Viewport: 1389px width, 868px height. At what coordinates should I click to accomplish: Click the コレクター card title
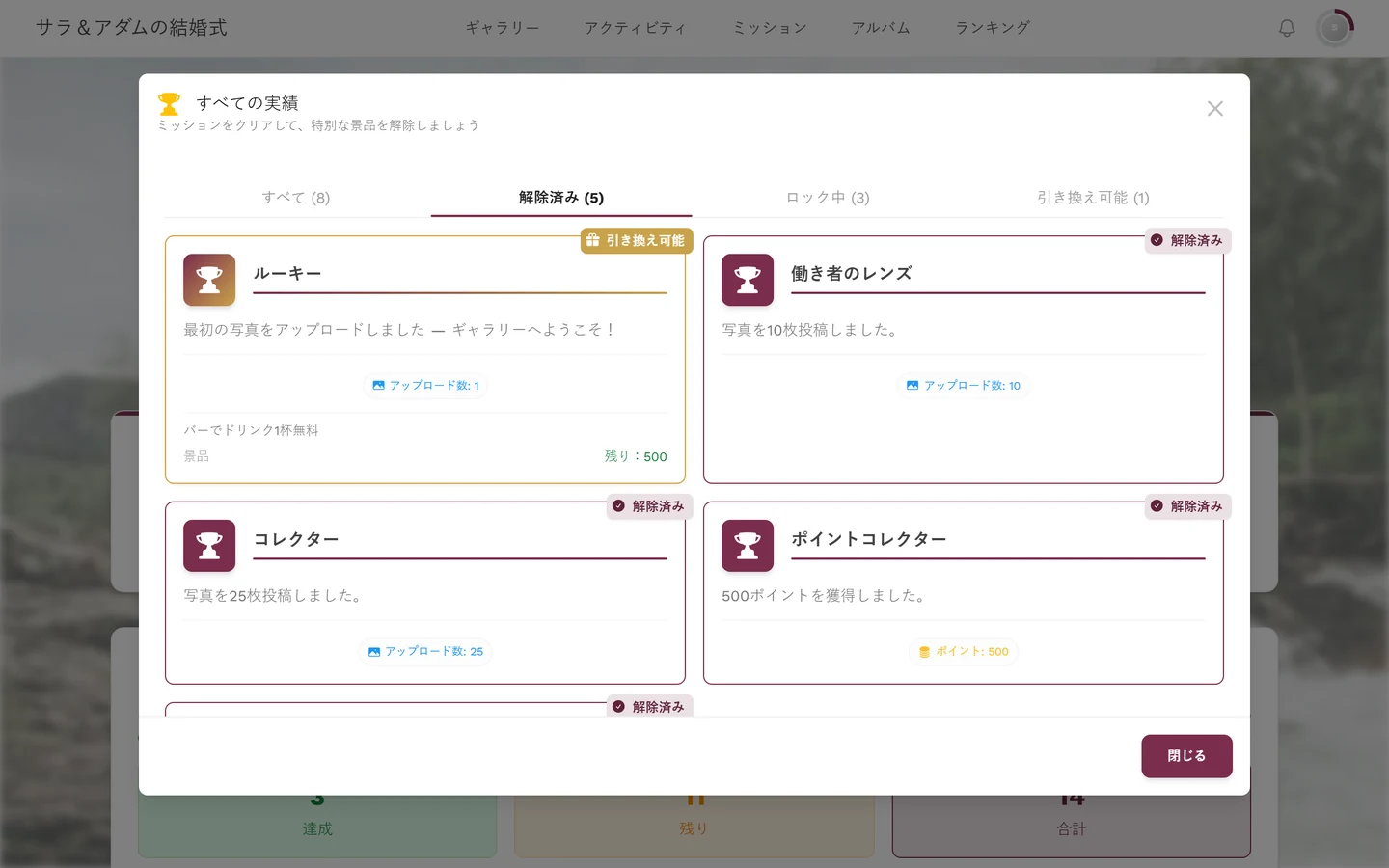click(296, 540)
